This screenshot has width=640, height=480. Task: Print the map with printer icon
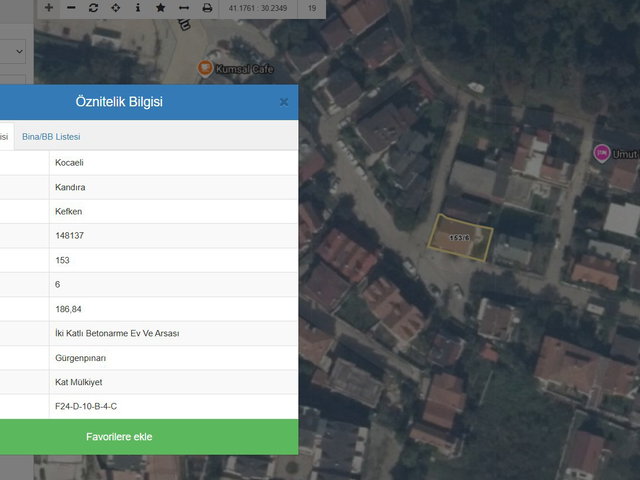pyautogui.click(x=207, y=8)
